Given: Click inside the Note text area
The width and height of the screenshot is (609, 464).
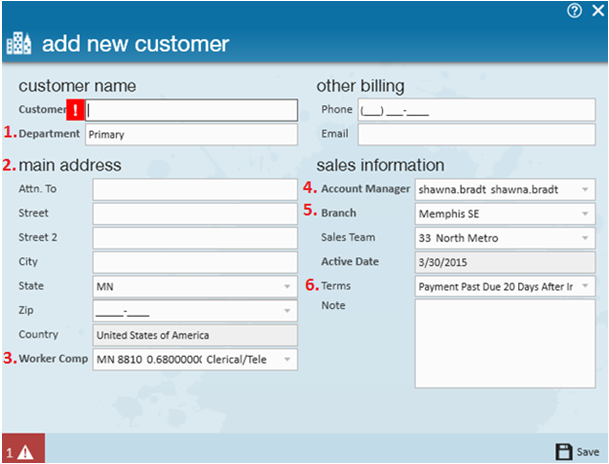Looking at the screenshot, I should [x=505, y=344].
